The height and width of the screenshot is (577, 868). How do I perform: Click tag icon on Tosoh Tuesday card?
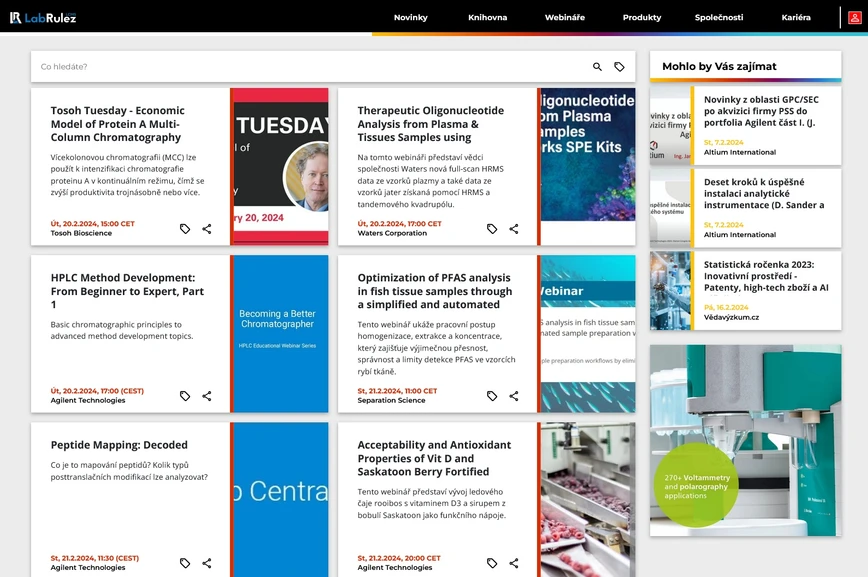coord(185,229)
